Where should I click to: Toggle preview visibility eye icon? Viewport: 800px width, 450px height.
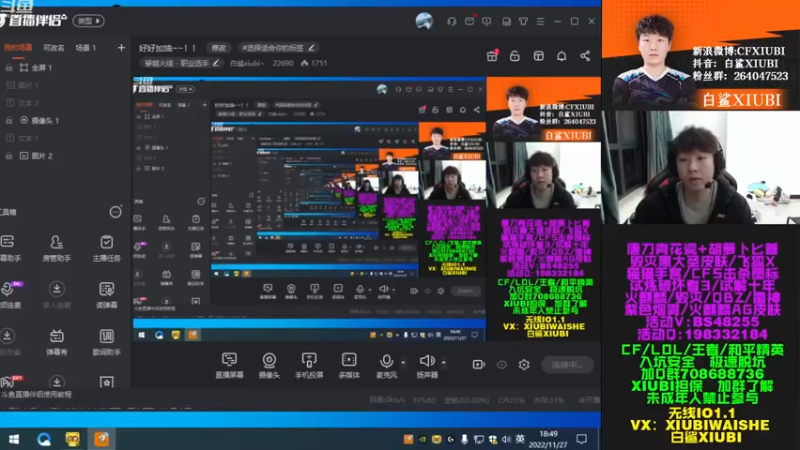[x=502, y=364]
